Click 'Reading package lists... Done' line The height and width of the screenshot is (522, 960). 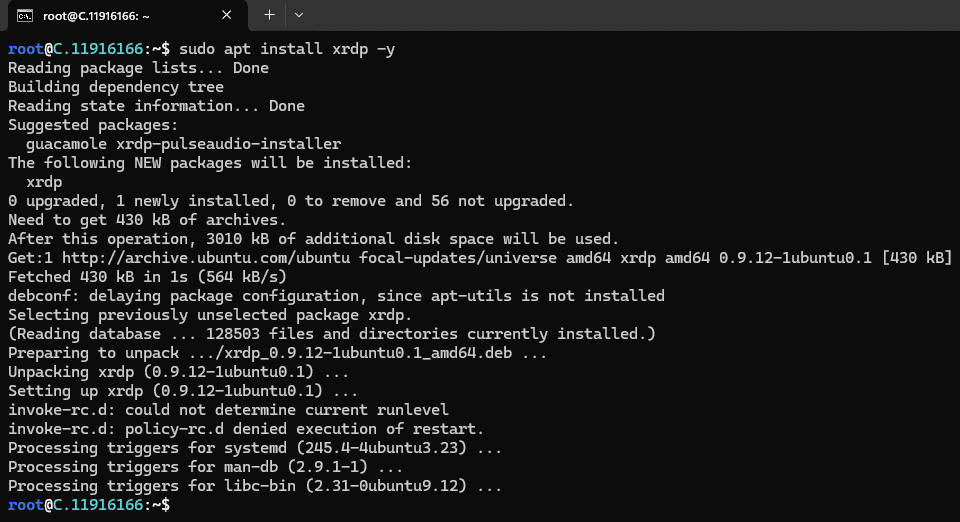138,68
